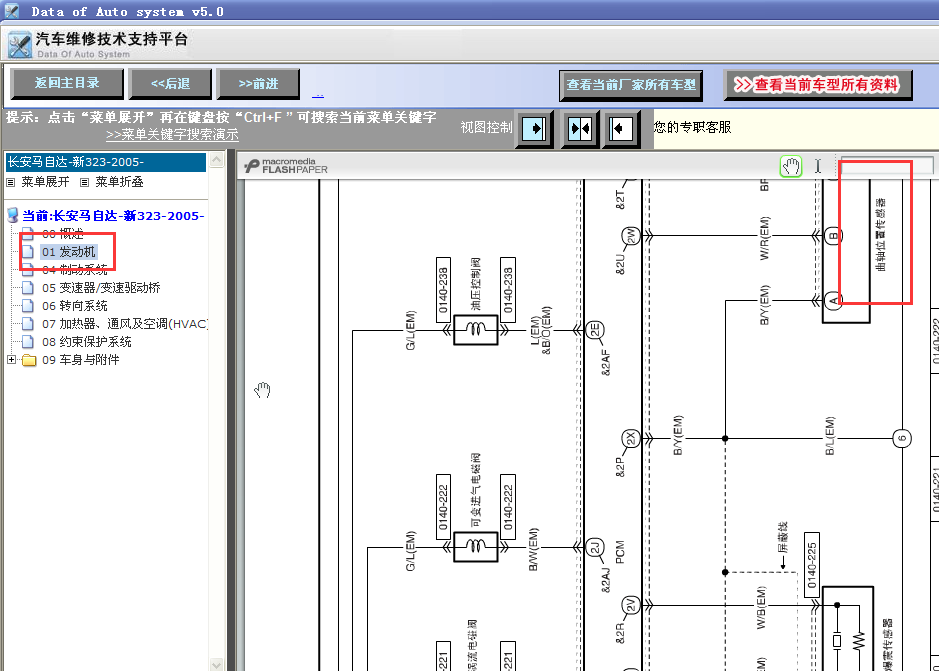Open the >>菜单关键字搜索演示 link
This screenshot has width=939, height=671.
[x=172, y=135]
